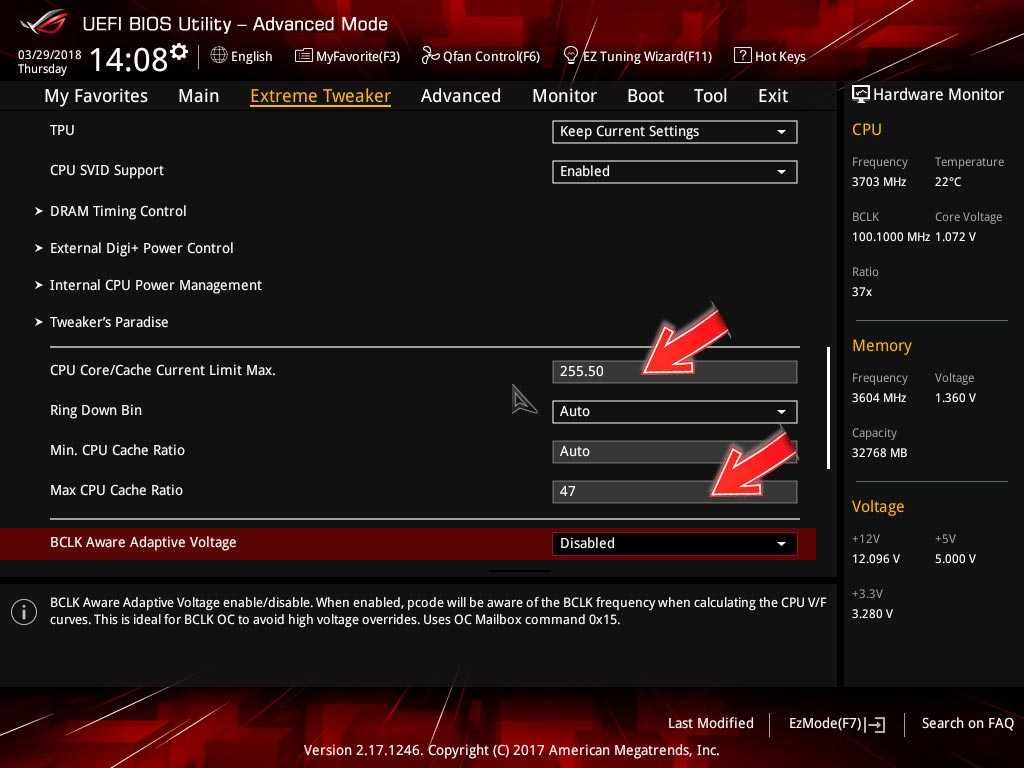Click Core Voltage value 1.072 V
The width and height of the screenshot is (1024, 768).
[x=955, y=236]
